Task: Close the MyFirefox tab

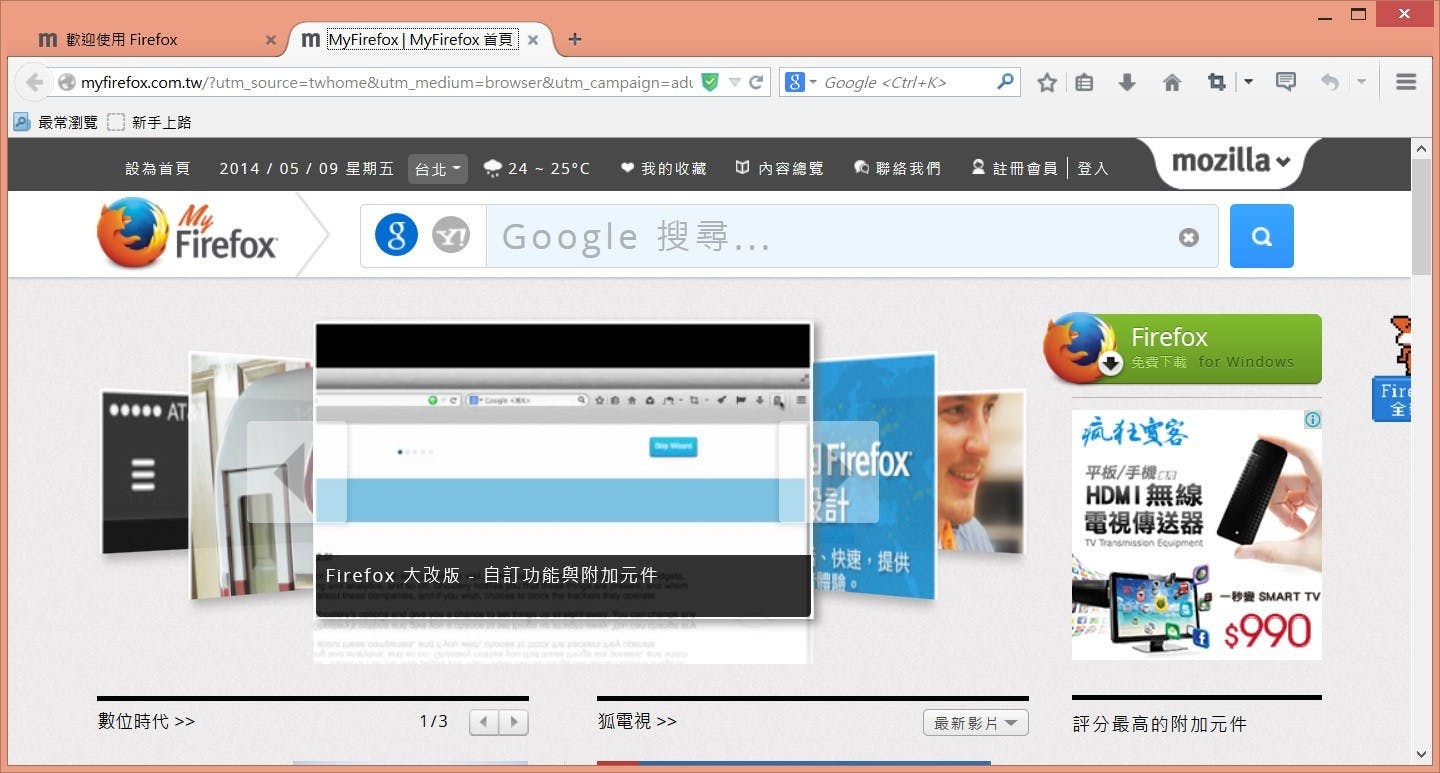Action: click(533, 40)
